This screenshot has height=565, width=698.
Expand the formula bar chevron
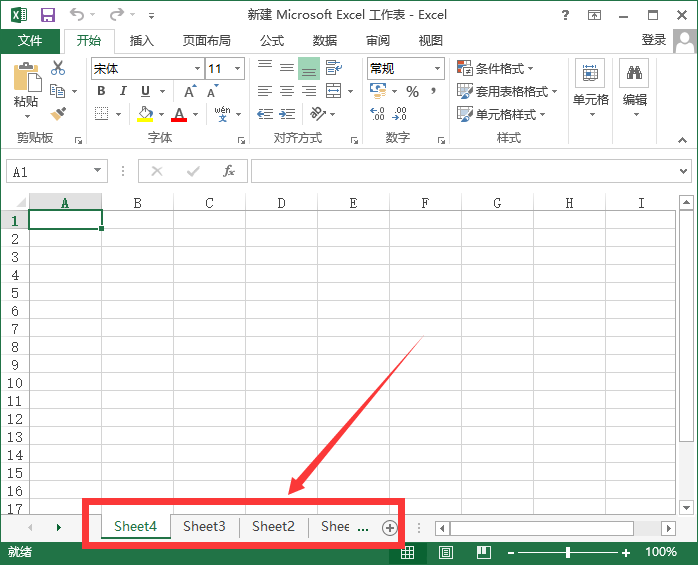(x=684, y=171)
